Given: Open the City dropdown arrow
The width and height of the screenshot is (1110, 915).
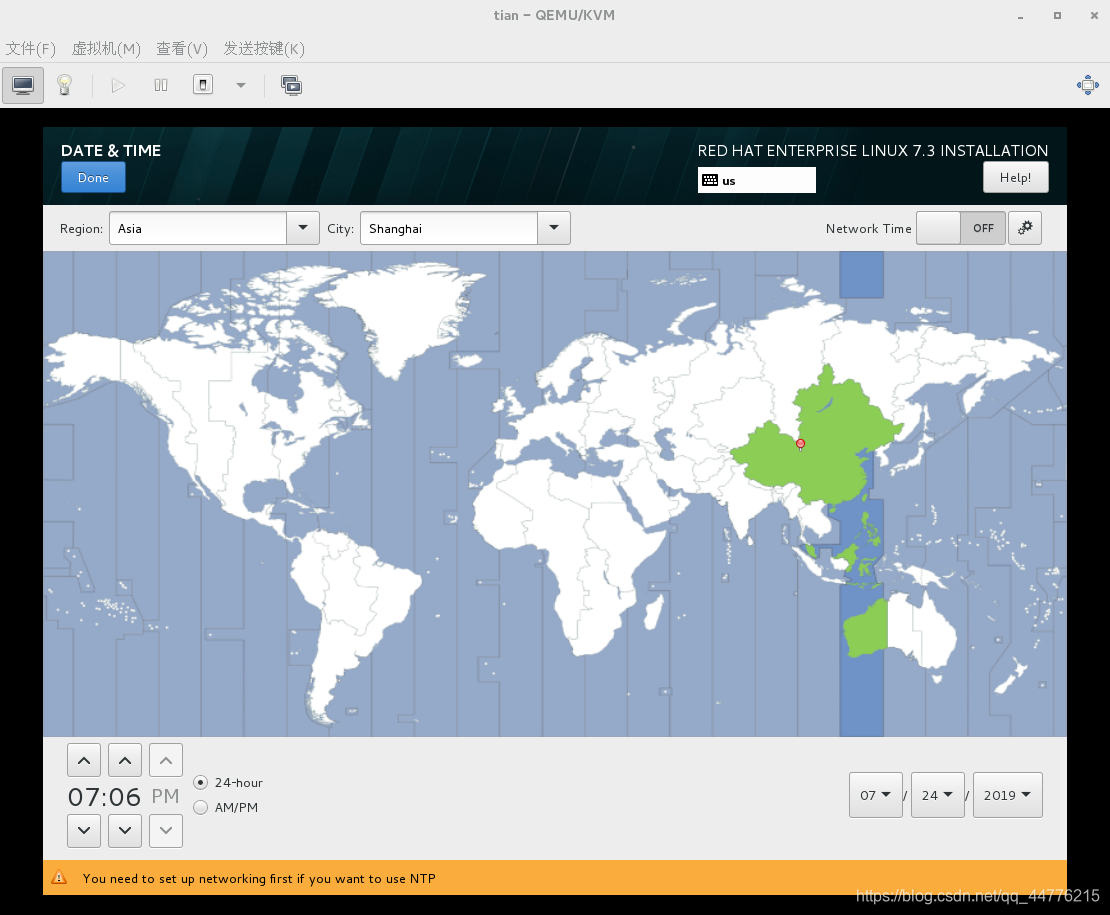Looking at the screenshot, I should [x=554, y=228].
